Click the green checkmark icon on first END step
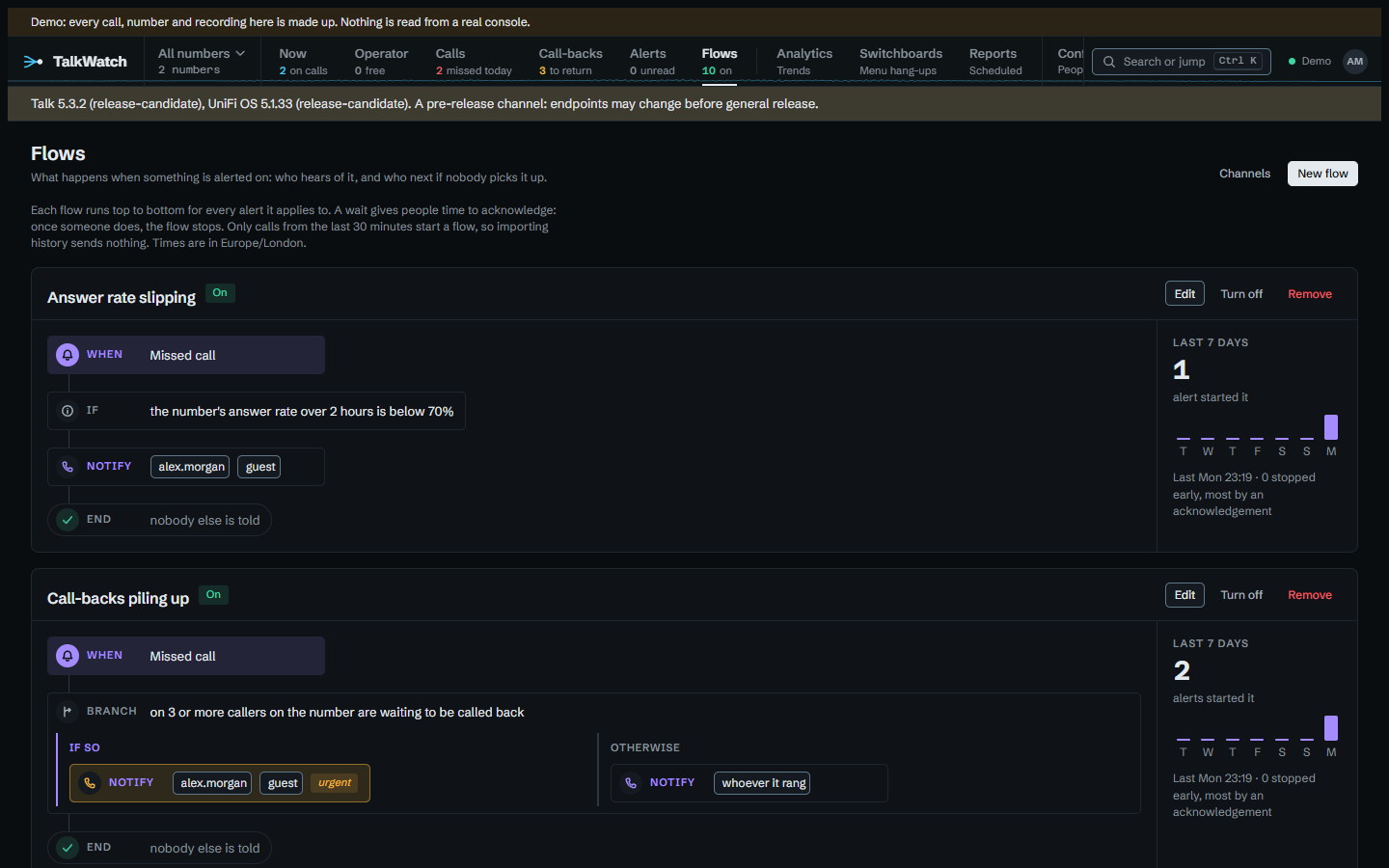Screen dimensions: 1389x868 coord(68,520)
